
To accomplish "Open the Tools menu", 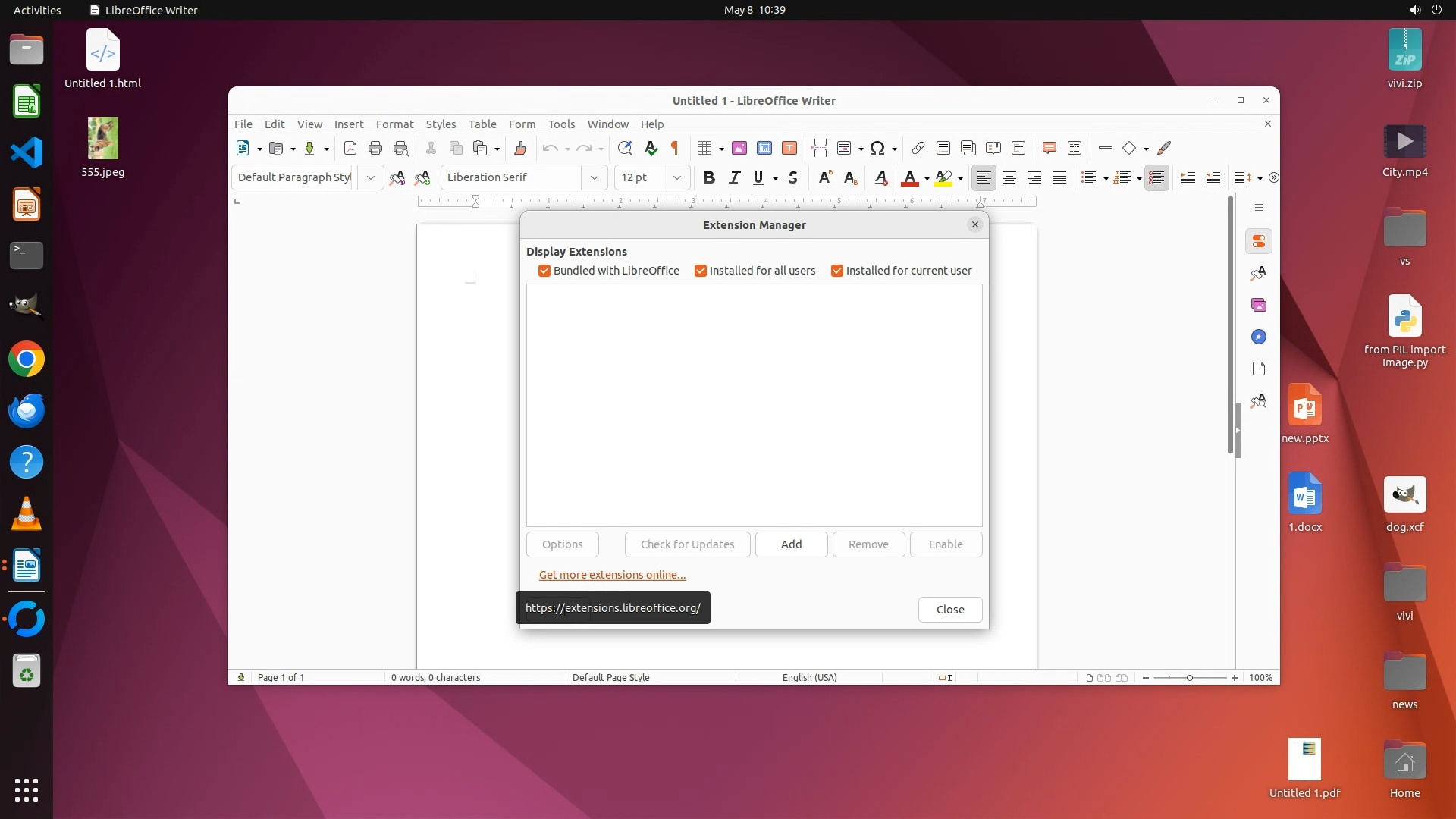I will (x=561, y=124).
